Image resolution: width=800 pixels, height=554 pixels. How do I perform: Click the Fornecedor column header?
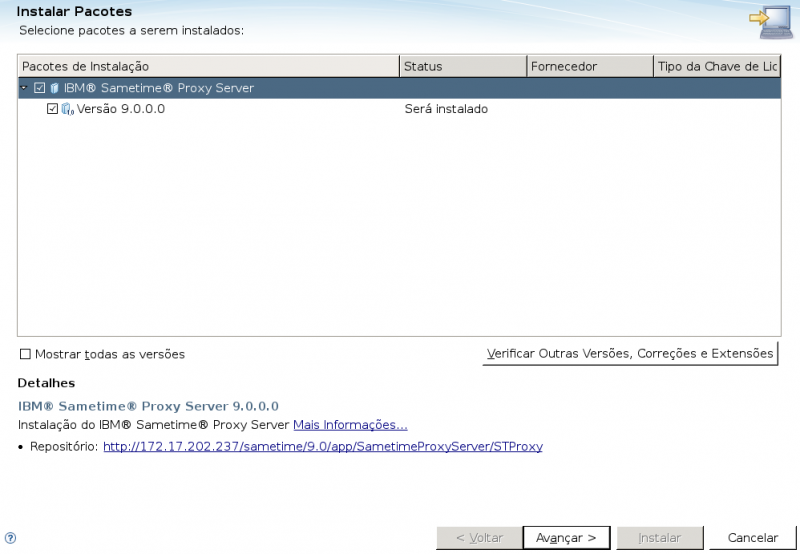click(590, 66)
